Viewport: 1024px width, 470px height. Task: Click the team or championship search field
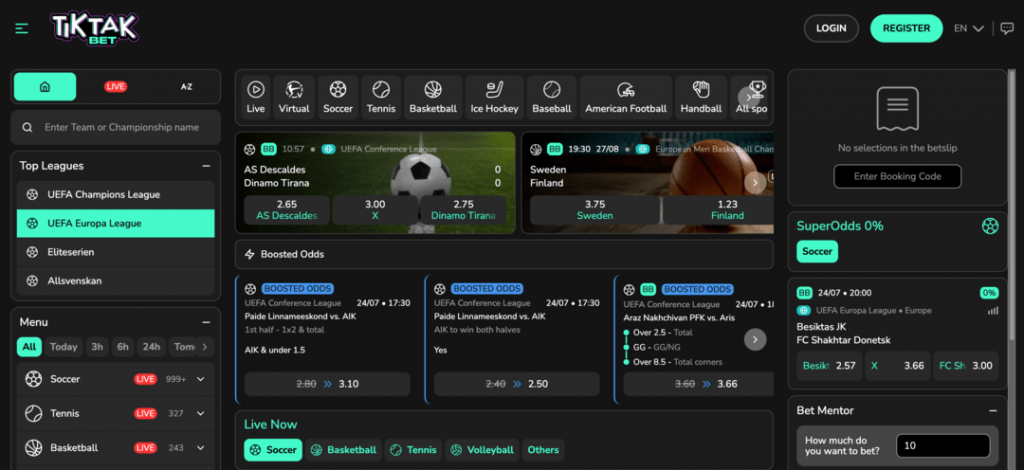116,128
